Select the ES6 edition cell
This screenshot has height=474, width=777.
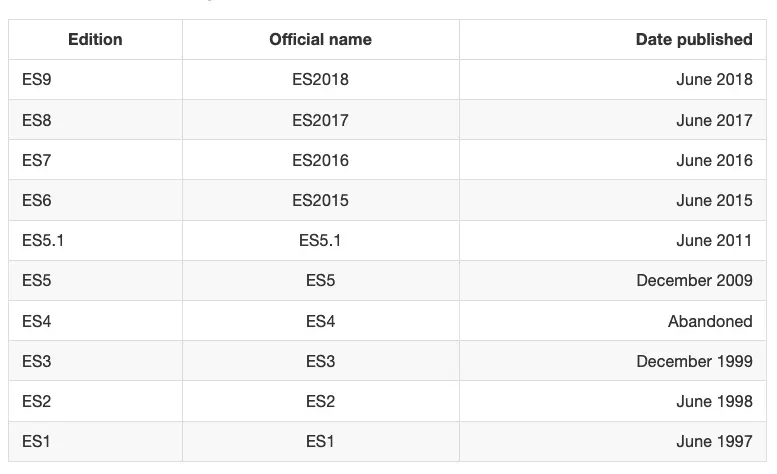click(x=36, y=200)
